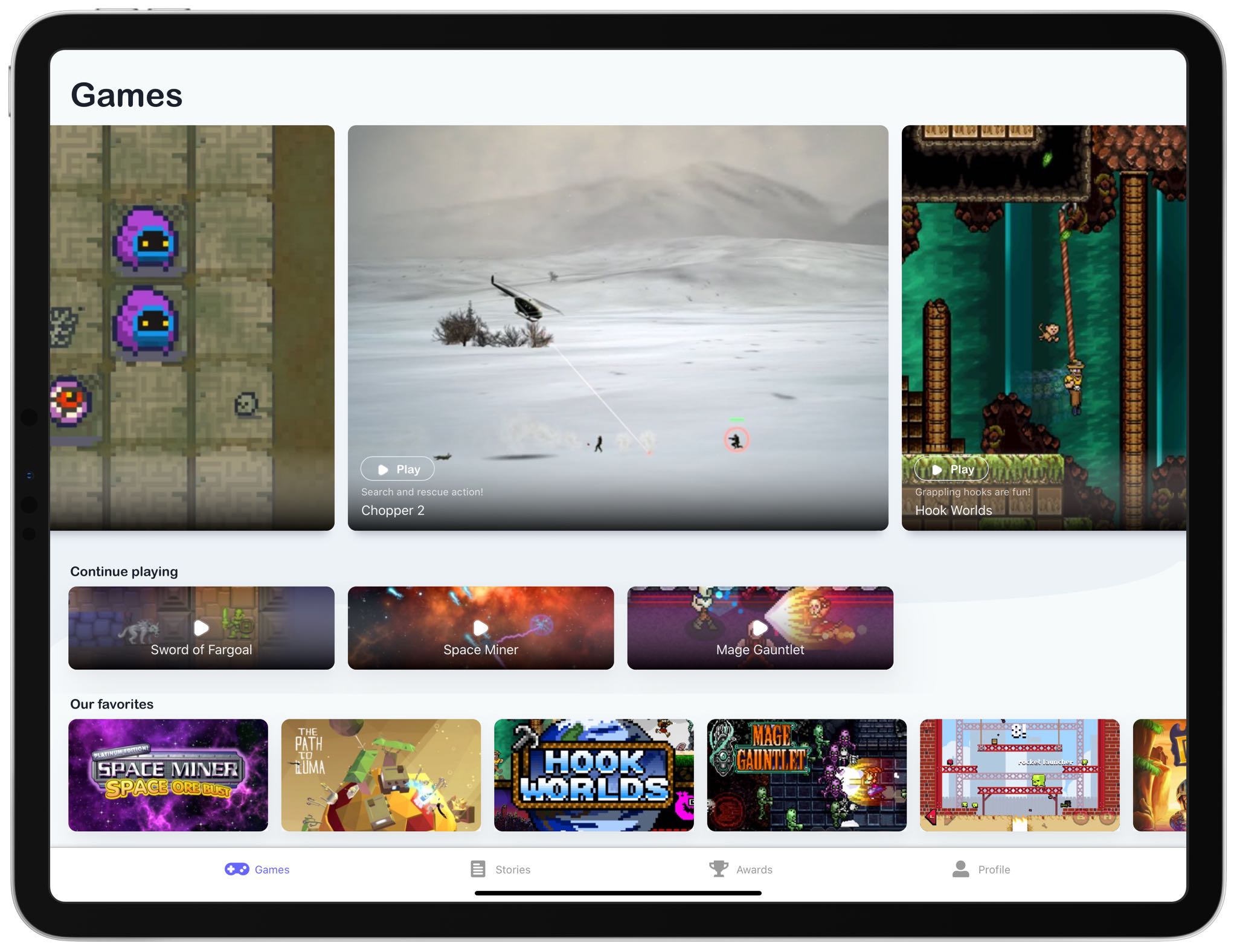Image resolution: width=1237 pixels, height=952 pixels.
Task: Open the Games tab controller icon
Action: coord(237,869)
